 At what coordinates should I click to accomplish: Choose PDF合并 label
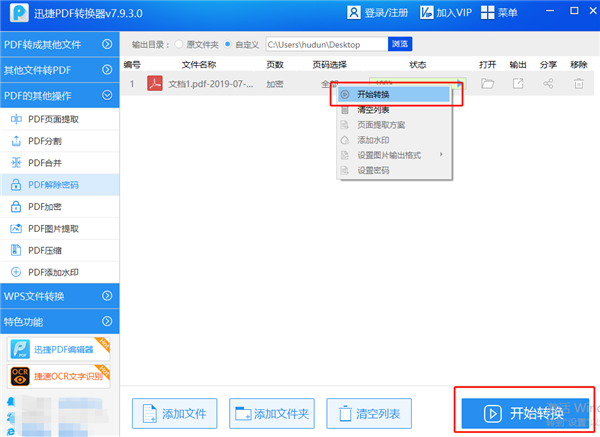(45, 163)
